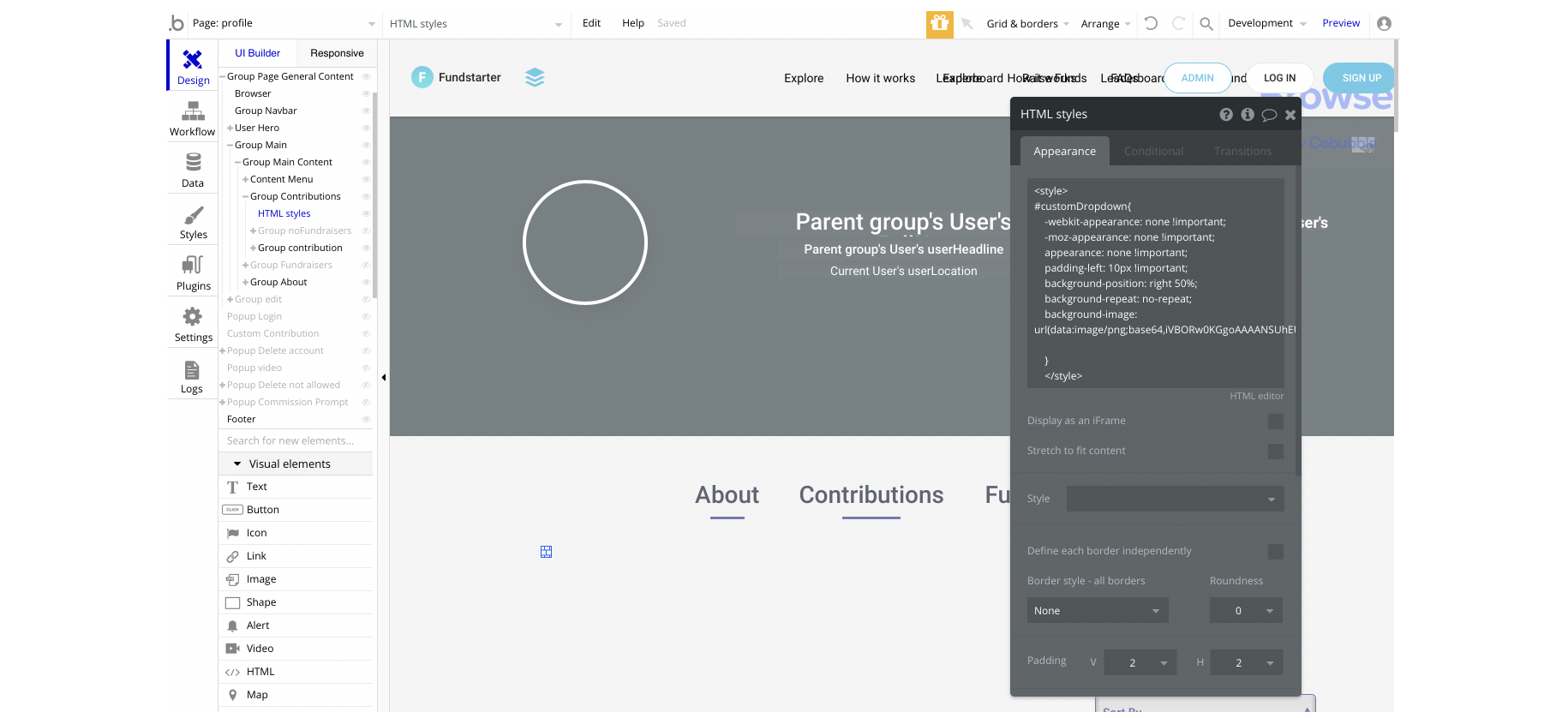Image resolution: width=1568 pixels, height=718 pixels.
Task: Open the Workflow tab in sidebar
Action: (x=193, y=118)
